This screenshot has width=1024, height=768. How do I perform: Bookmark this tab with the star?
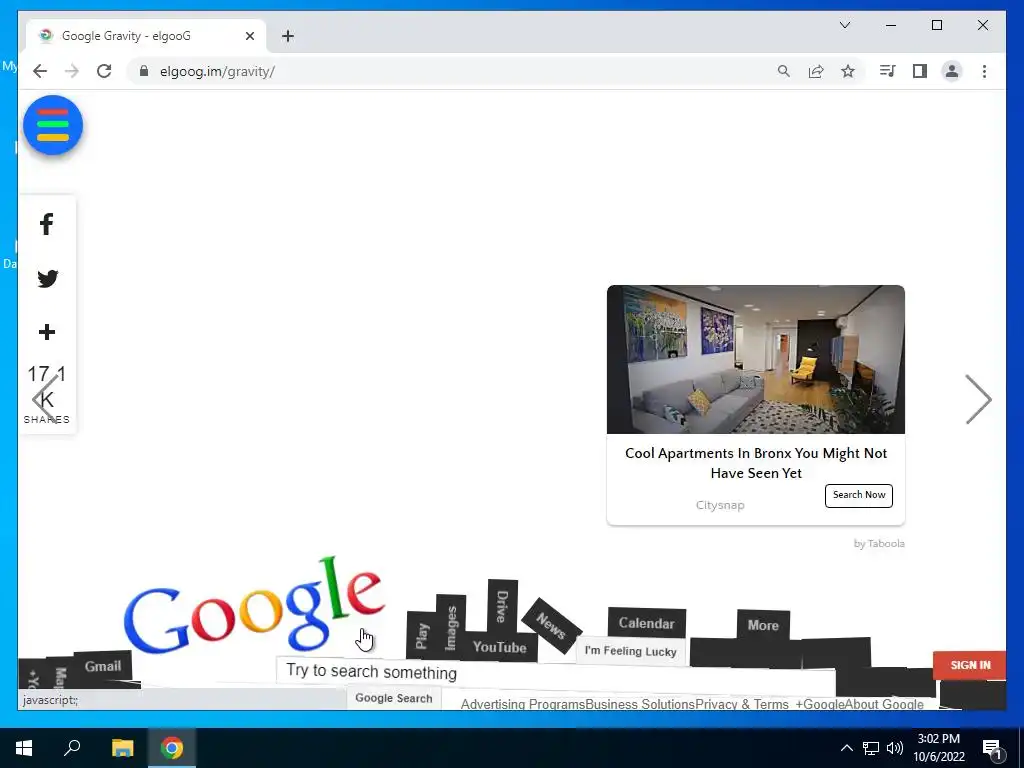848,71
